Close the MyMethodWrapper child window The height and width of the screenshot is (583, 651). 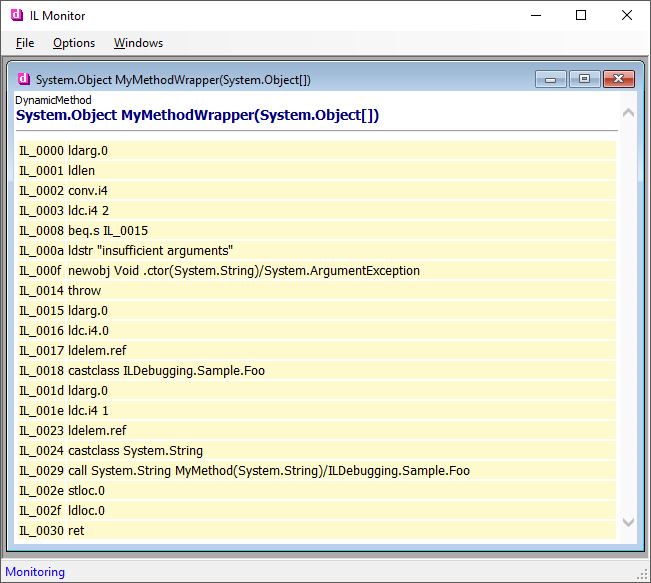click(x=619, y=79)
